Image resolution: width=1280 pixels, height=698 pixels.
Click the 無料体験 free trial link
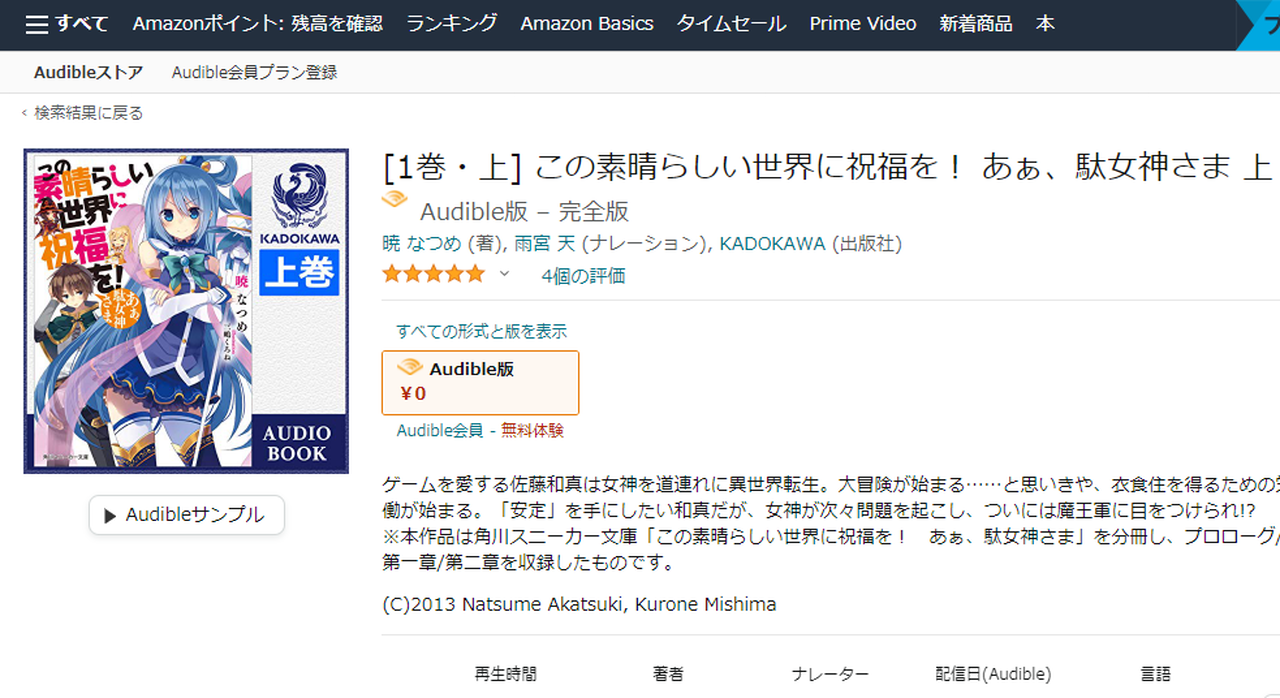(x=532, y=431)
